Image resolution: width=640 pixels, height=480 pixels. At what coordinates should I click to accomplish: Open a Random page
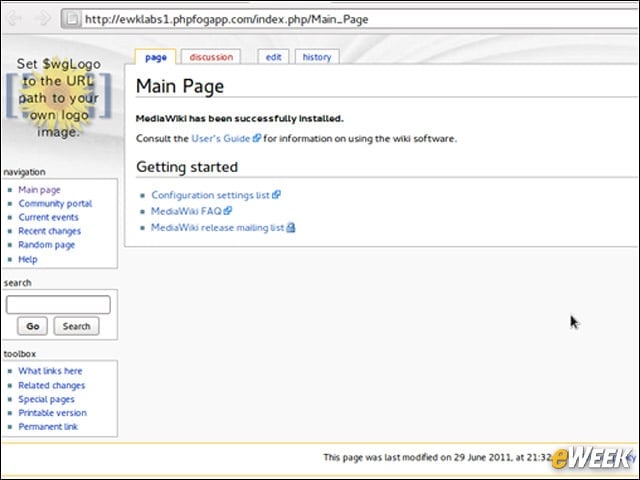pyautogui.click(x=47, y=245)
